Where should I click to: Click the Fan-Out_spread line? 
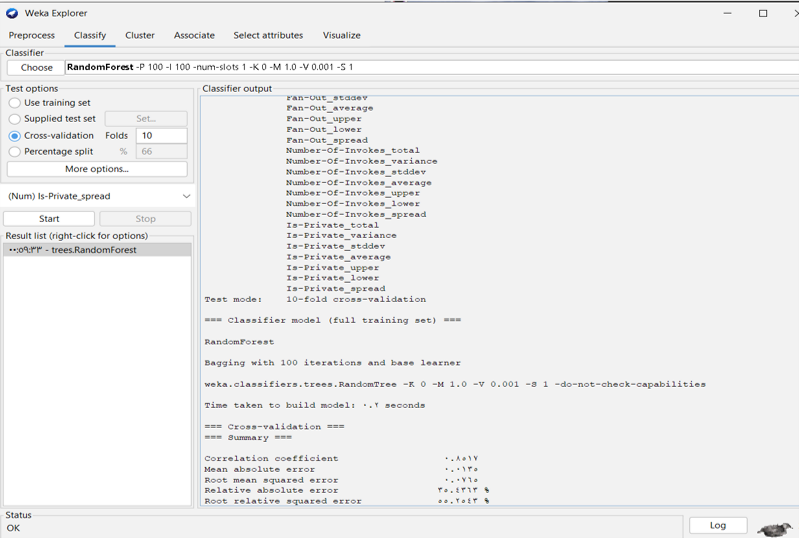point(327,140)
